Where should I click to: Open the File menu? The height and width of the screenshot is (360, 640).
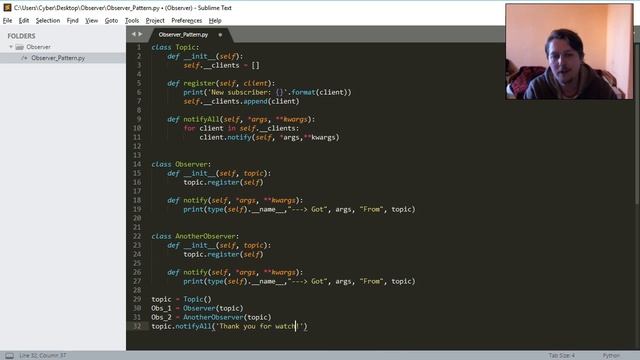click(7, 20)
